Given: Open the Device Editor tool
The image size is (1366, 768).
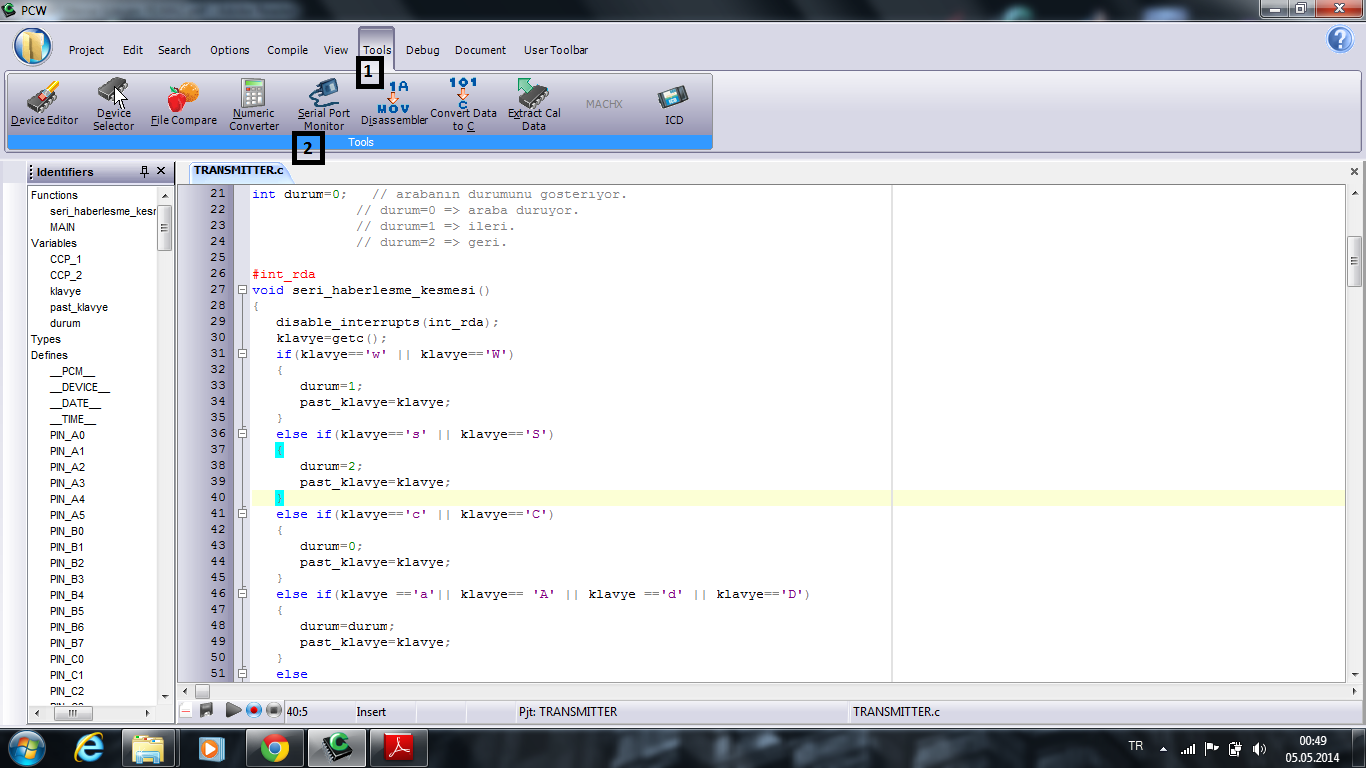Looking at the screenshot, I should (x=44, y=104).
